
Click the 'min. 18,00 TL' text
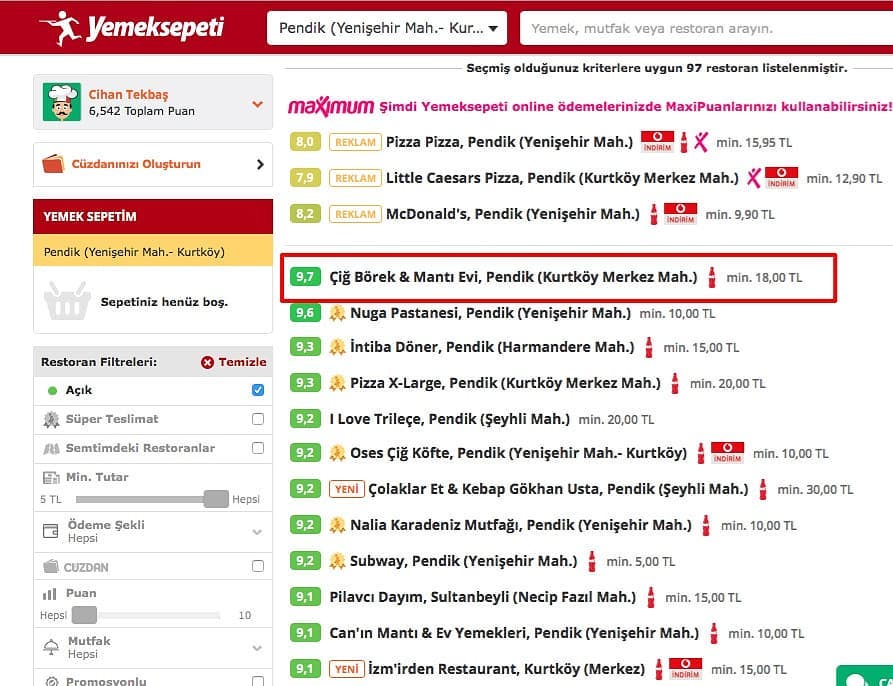pyautogui.click(x=764, y=278)
